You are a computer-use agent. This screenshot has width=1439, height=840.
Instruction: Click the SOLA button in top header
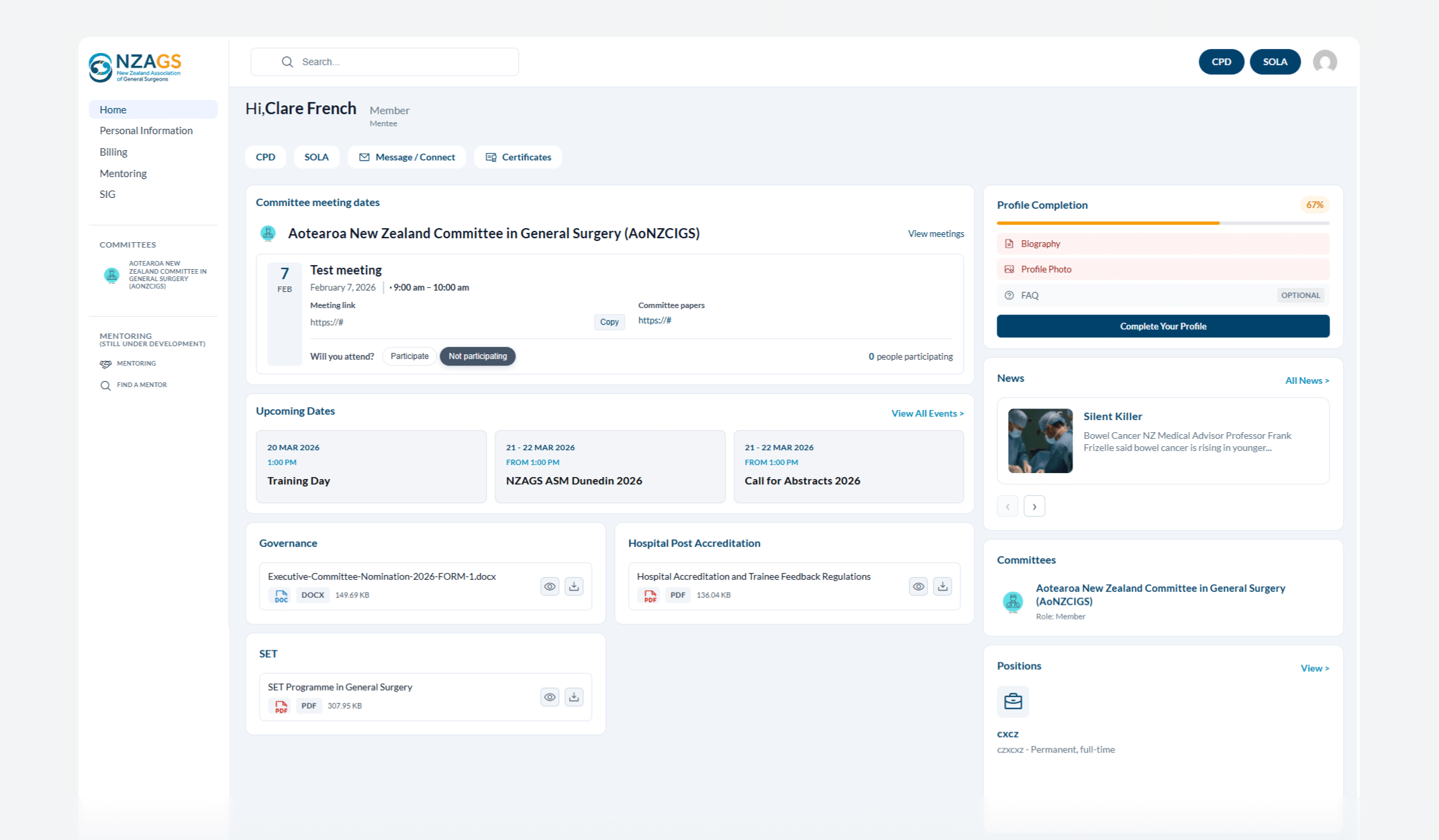coord(1275,62)
